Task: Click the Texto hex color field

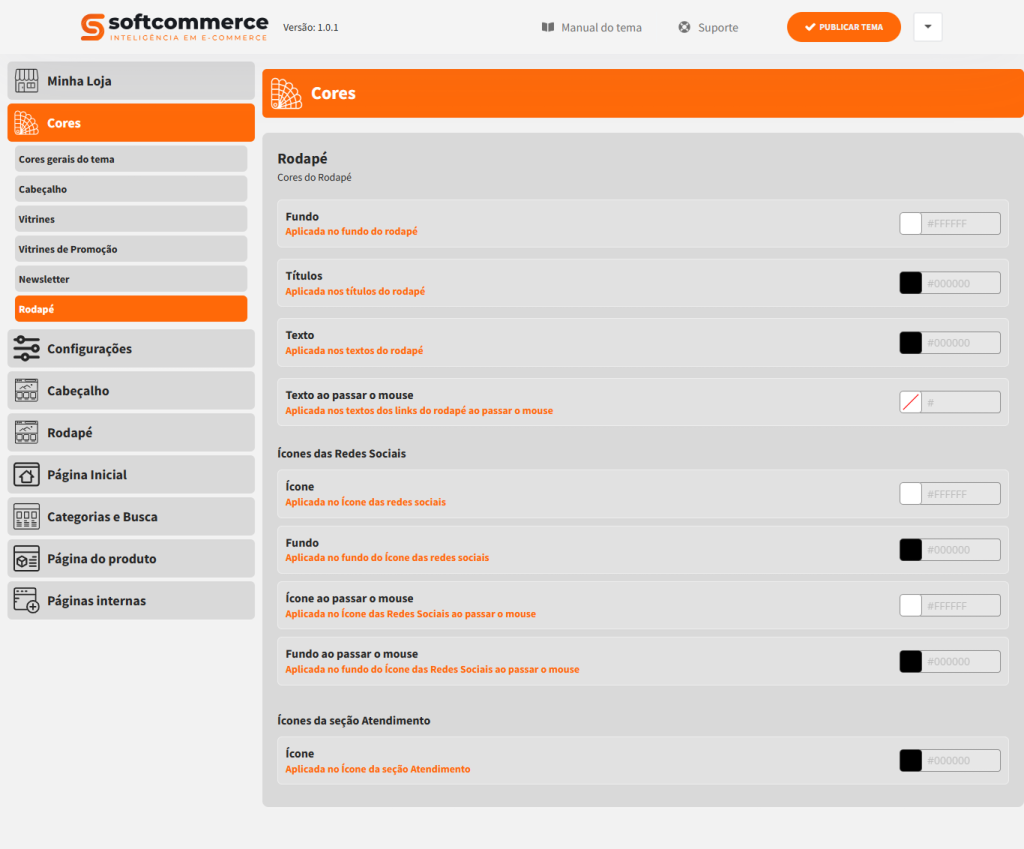Action: 961,343
